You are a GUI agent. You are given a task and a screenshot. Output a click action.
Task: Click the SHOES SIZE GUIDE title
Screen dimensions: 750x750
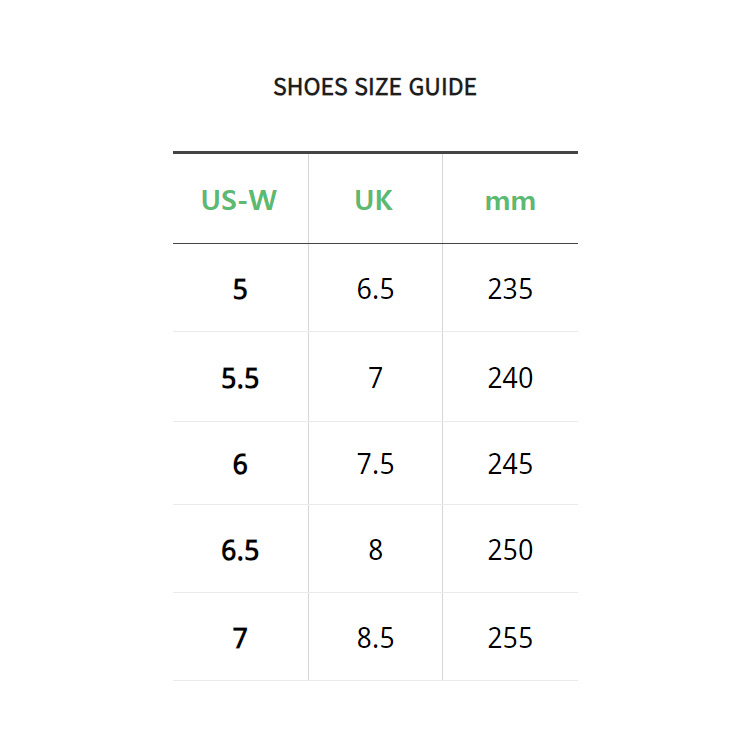coord(375,87)
